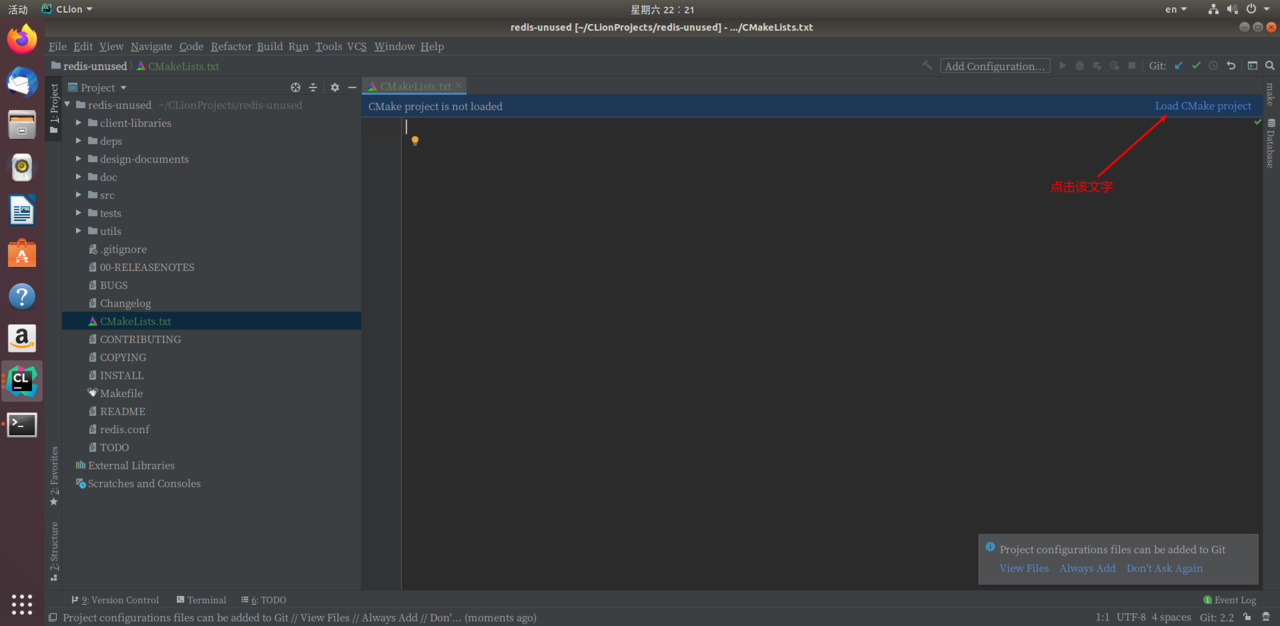This screenshot has height=626, width=1280.
Task: Open Run Anything toolbar icon
Action: click(1252, 66)
